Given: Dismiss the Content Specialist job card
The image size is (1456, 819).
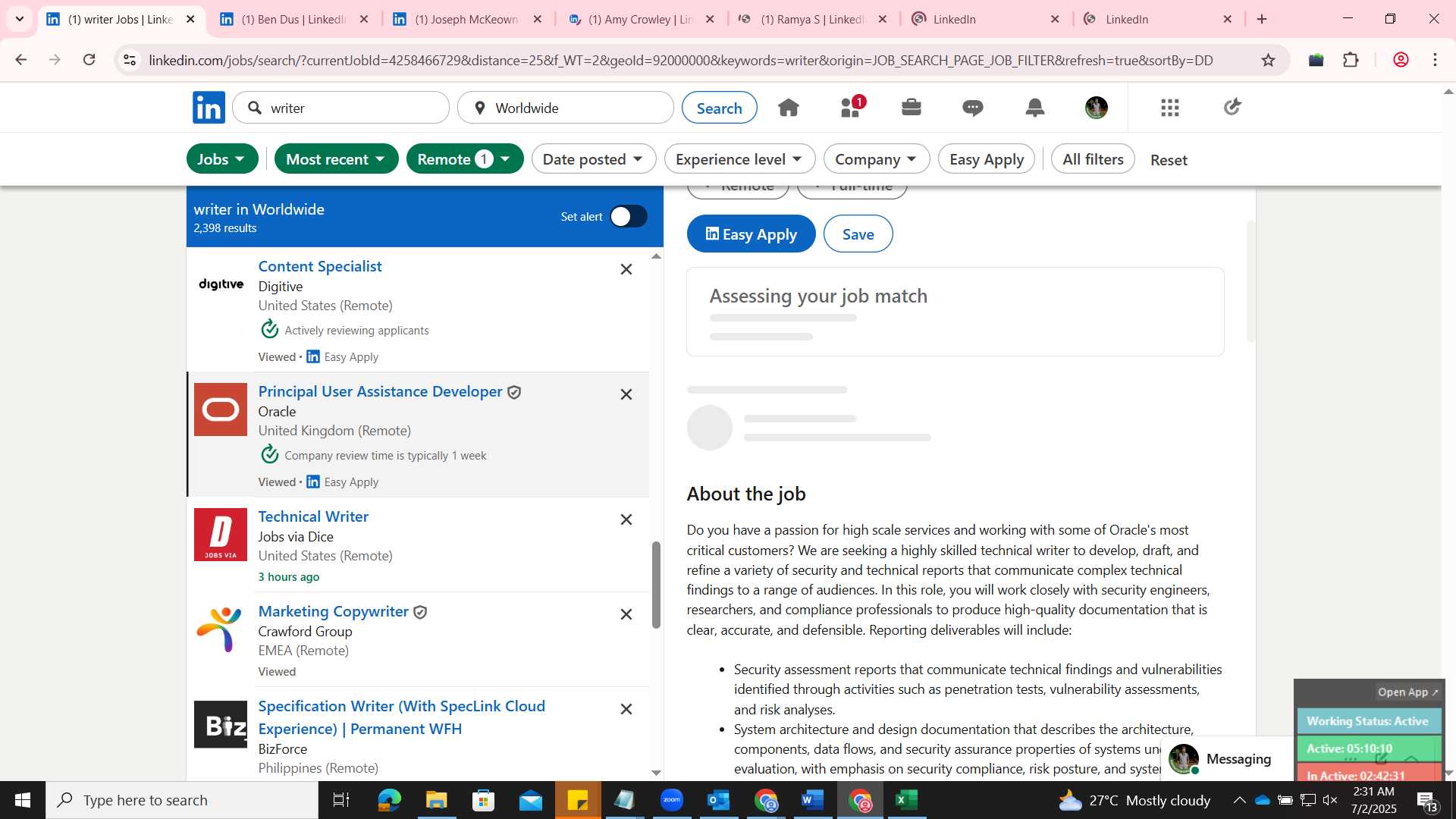Looking at the screenshot, I should pos(626,269).
